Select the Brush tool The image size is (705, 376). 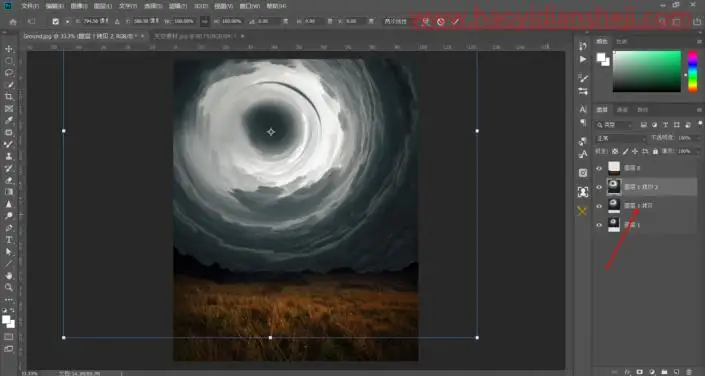(x=9, y=144)
